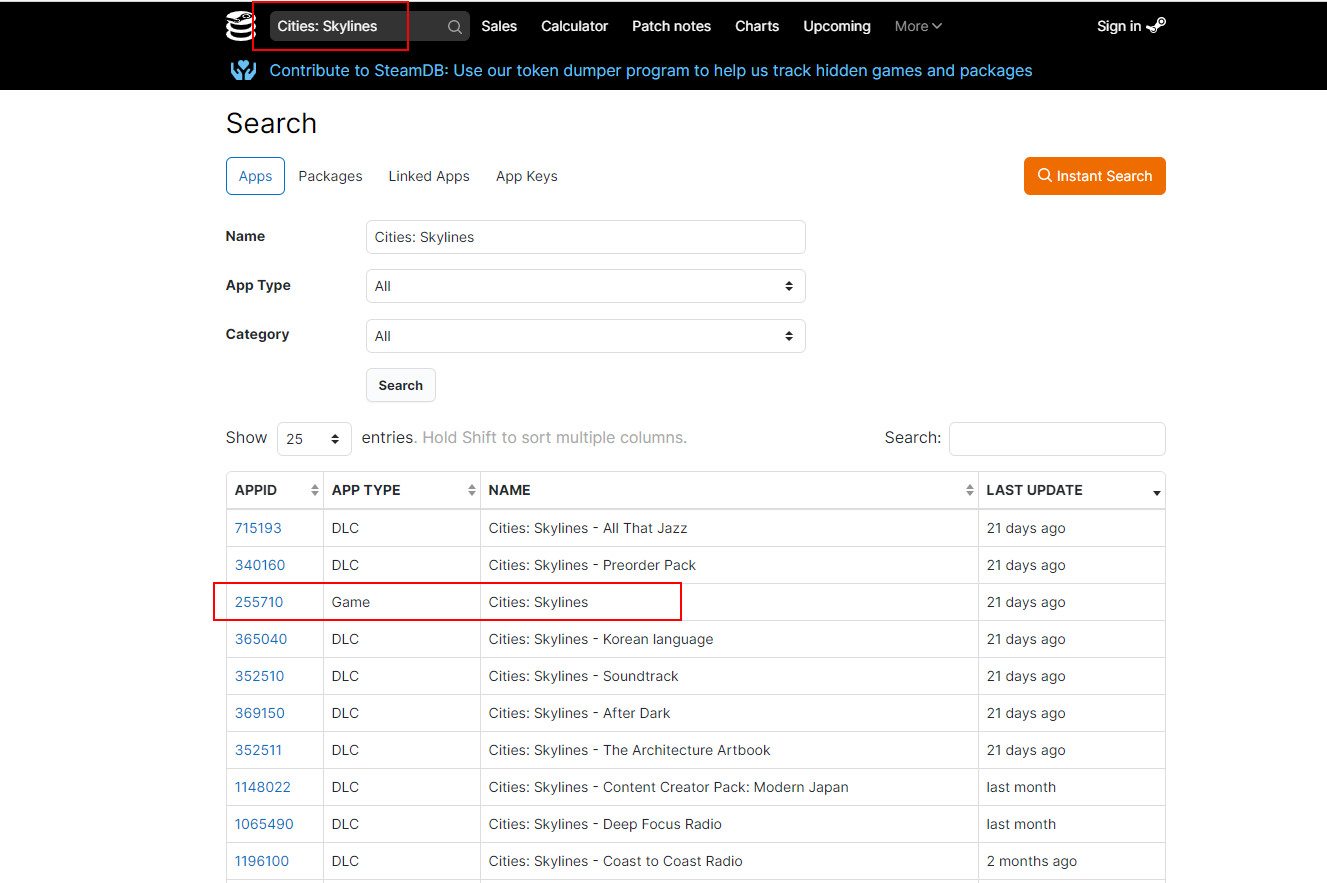The width and height of the screenshot is (1327, 883).
Task: Click '2 months ago' in the Last Update column
Action: click(x=1032, y=861)
